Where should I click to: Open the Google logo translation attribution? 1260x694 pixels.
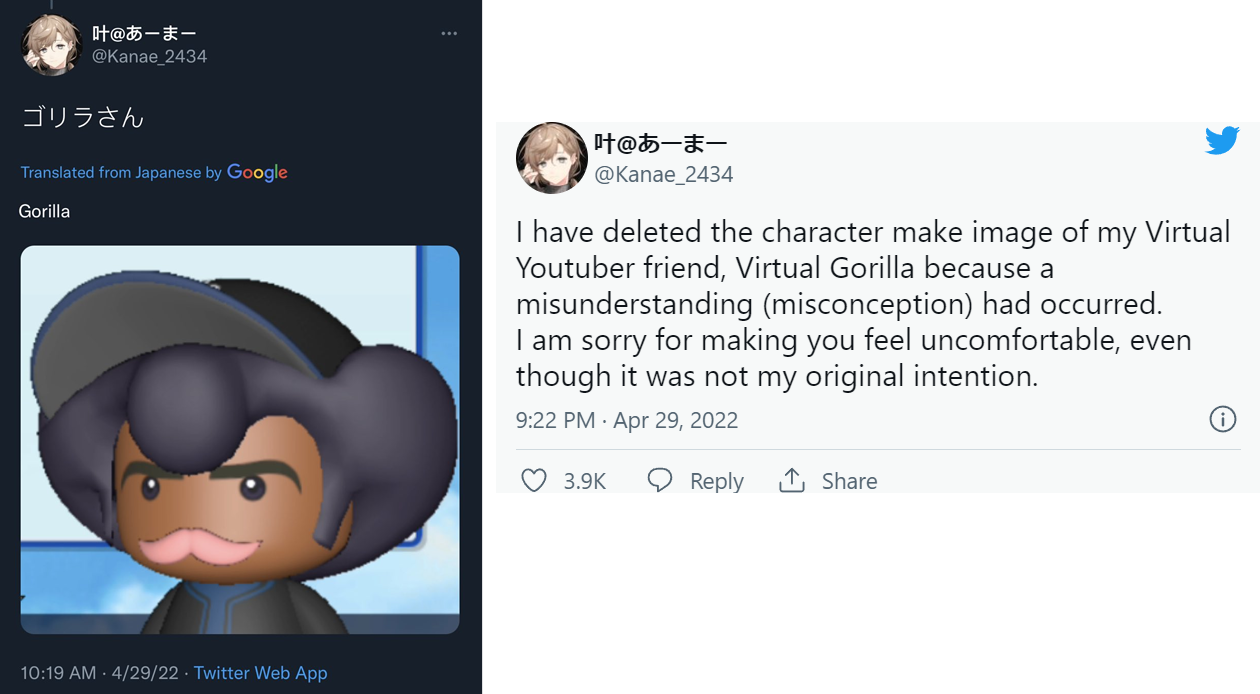click(x=257, y=172)
